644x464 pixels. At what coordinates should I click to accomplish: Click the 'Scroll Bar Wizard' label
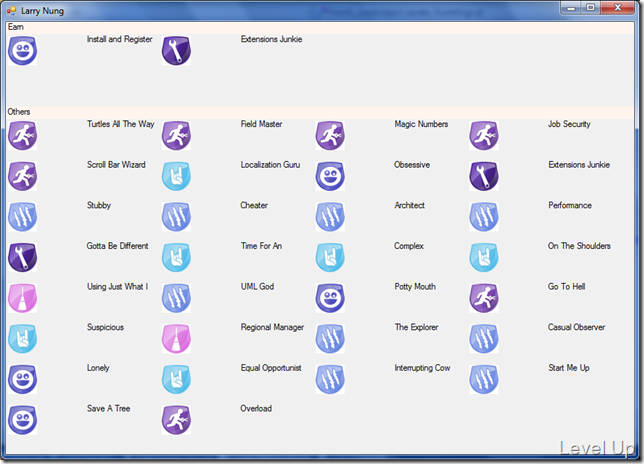point(116,165)
